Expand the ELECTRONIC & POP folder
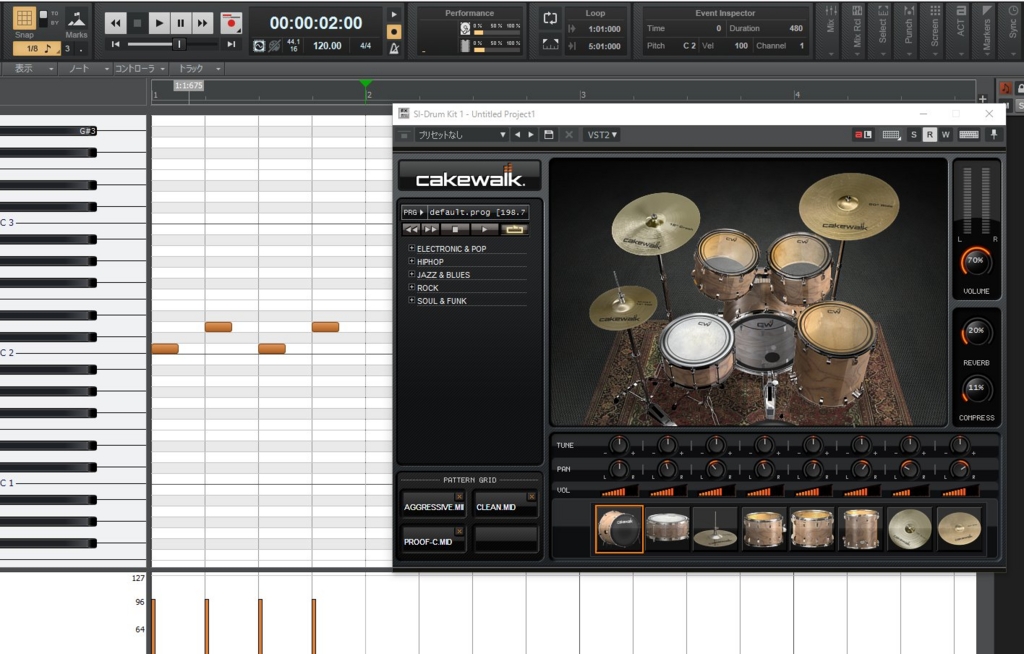The image size is (1024, 654). coord(411,248)
